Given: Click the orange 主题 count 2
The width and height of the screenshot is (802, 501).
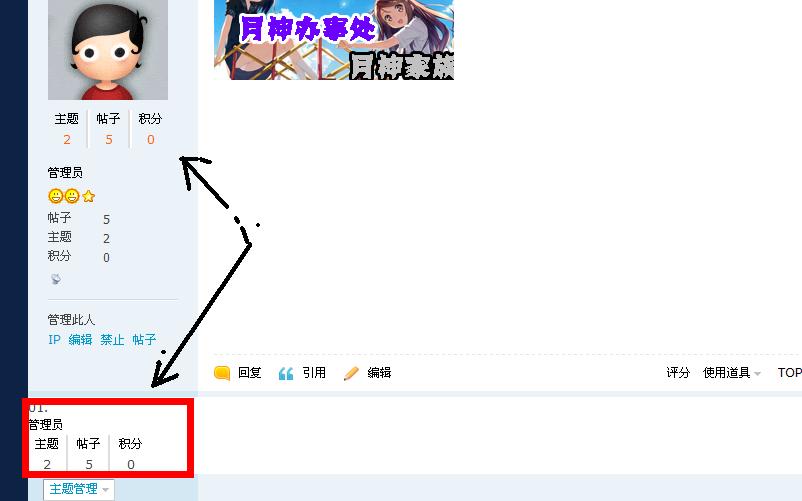Looking at the screenshot, I should [x=67, y=140].
